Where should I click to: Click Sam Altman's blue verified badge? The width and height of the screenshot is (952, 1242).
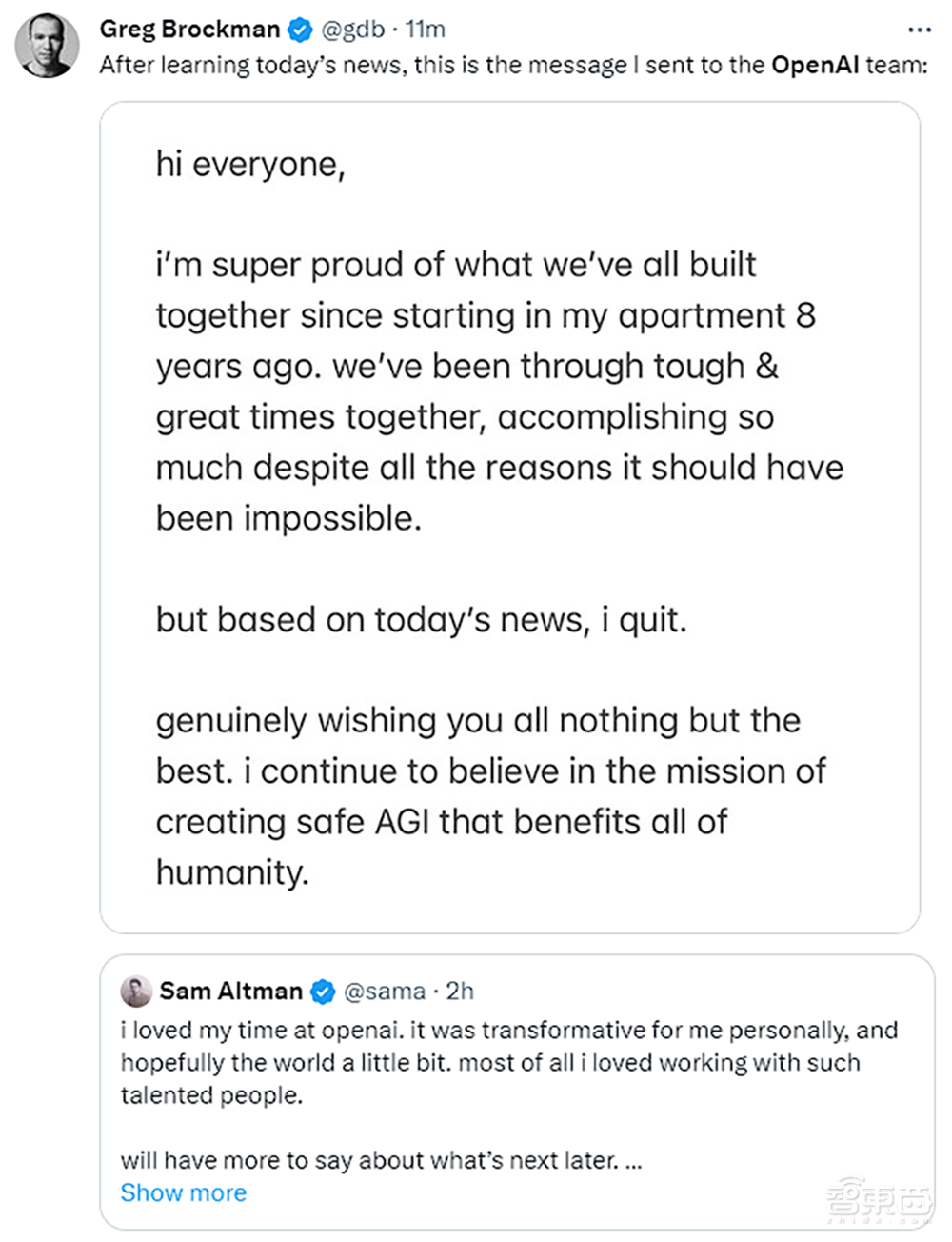(324, 992)
